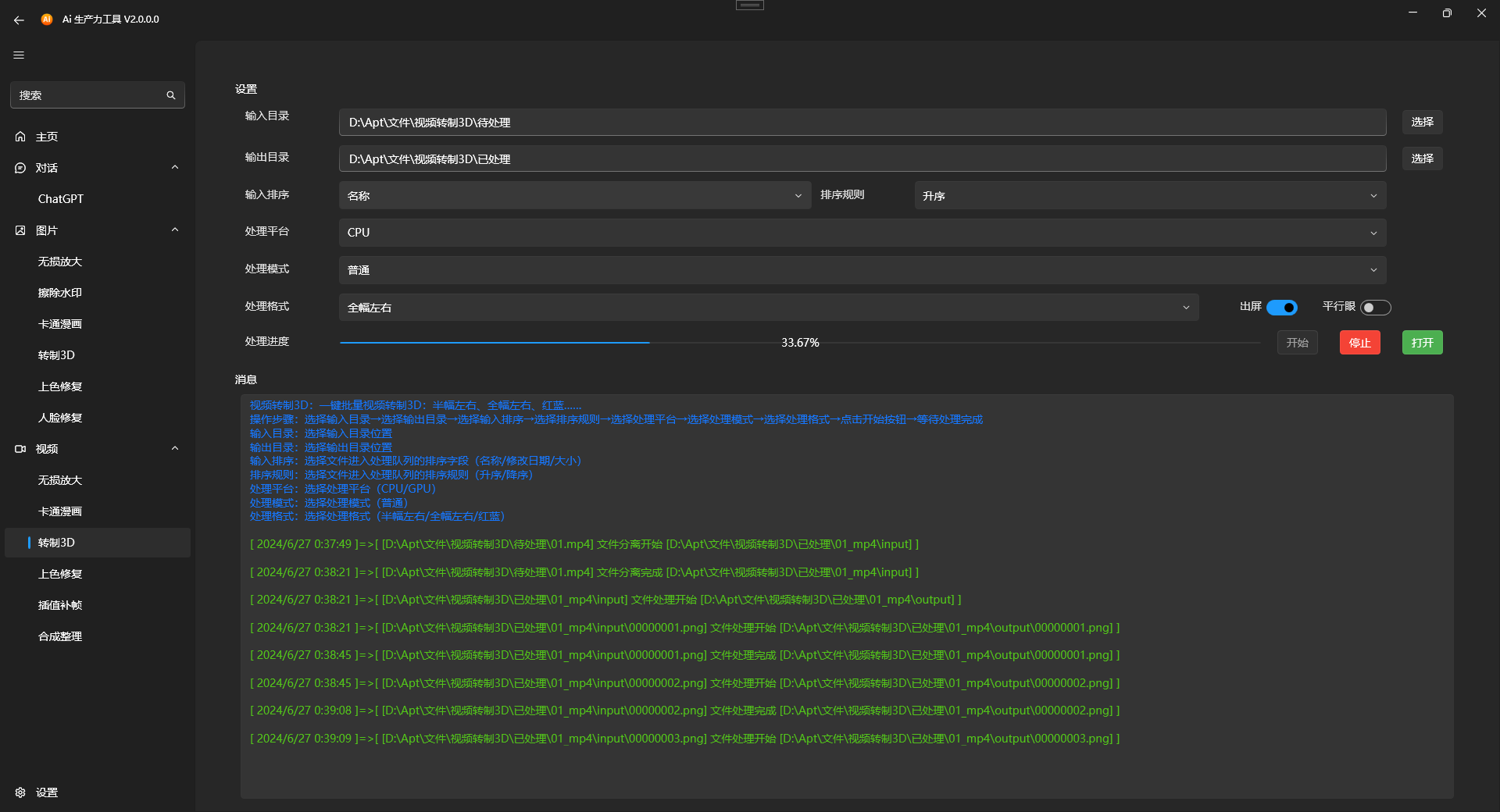Collapse the 对话 section chevron

[x=175, y=167]
